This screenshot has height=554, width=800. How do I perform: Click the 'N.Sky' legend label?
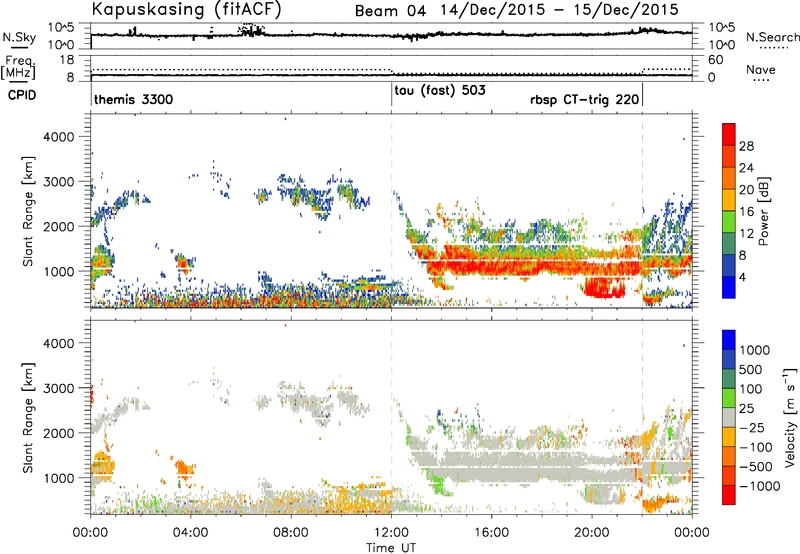point(19,37)
